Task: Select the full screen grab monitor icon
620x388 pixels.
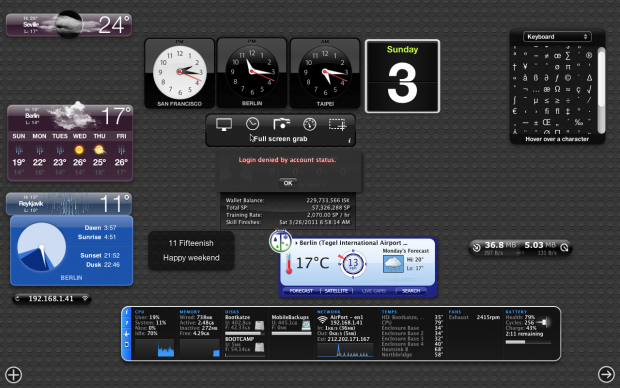Action: 224,124
